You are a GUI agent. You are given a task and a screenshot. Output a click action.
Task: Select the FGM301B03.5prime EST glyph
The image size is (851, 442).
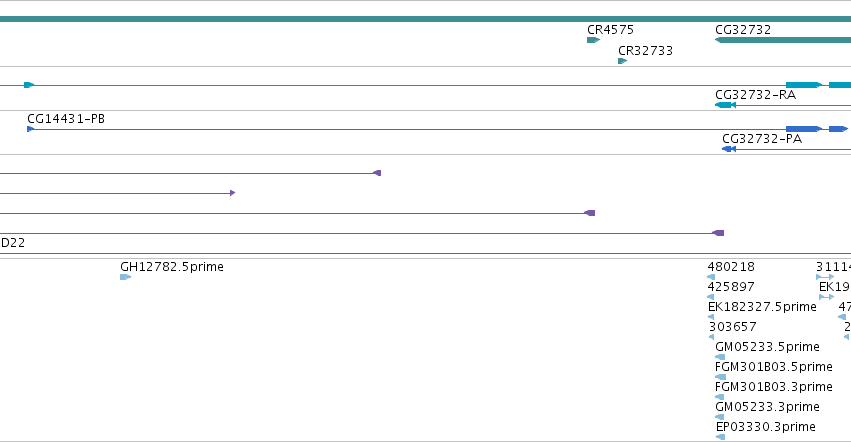pyautogui.click(x=721, y=377)
